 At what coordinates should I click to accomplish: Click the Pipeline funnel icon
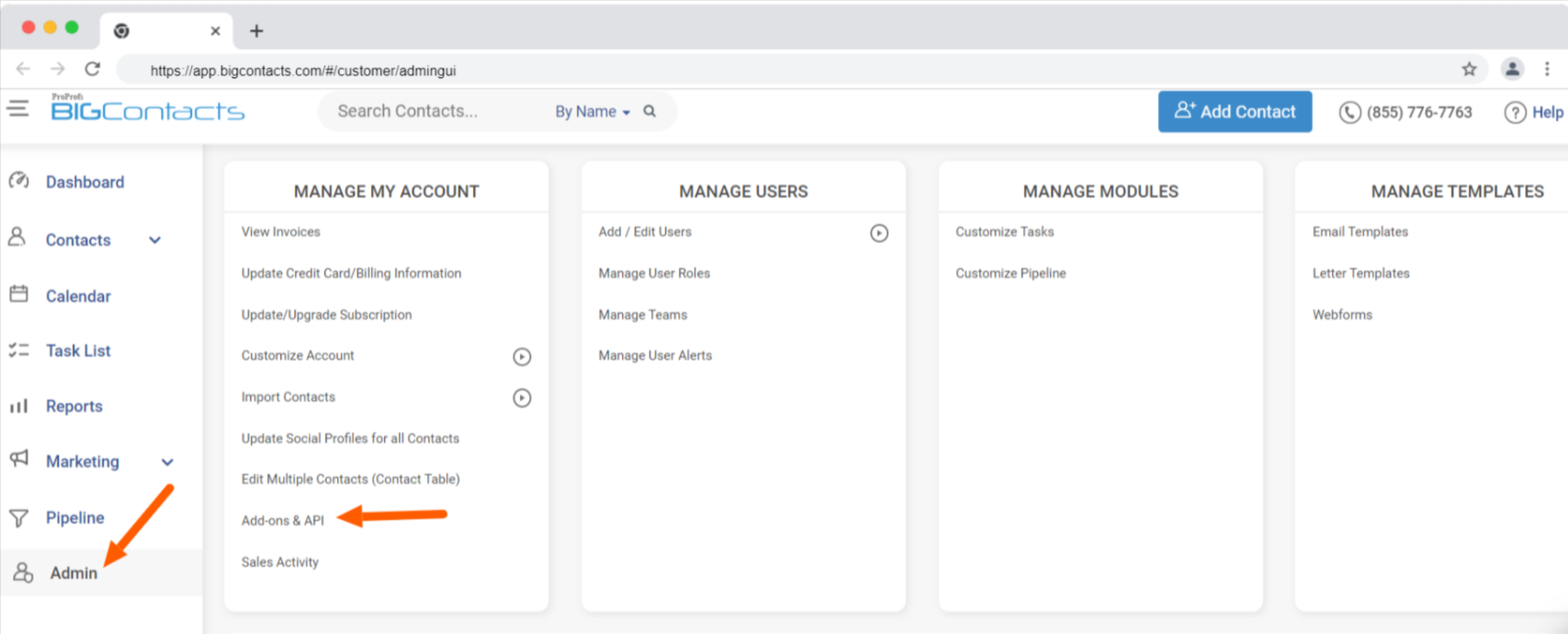[x=18, y=517]
